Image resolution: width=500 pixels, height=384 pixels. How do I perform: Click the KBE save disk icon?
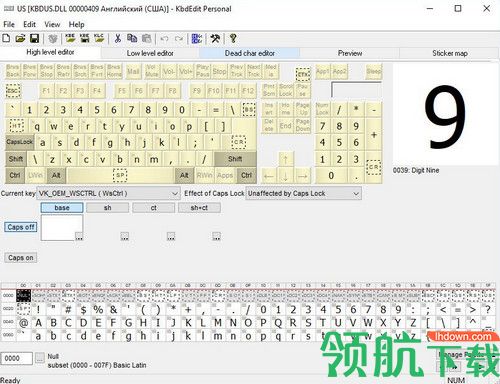click(84, 38)
